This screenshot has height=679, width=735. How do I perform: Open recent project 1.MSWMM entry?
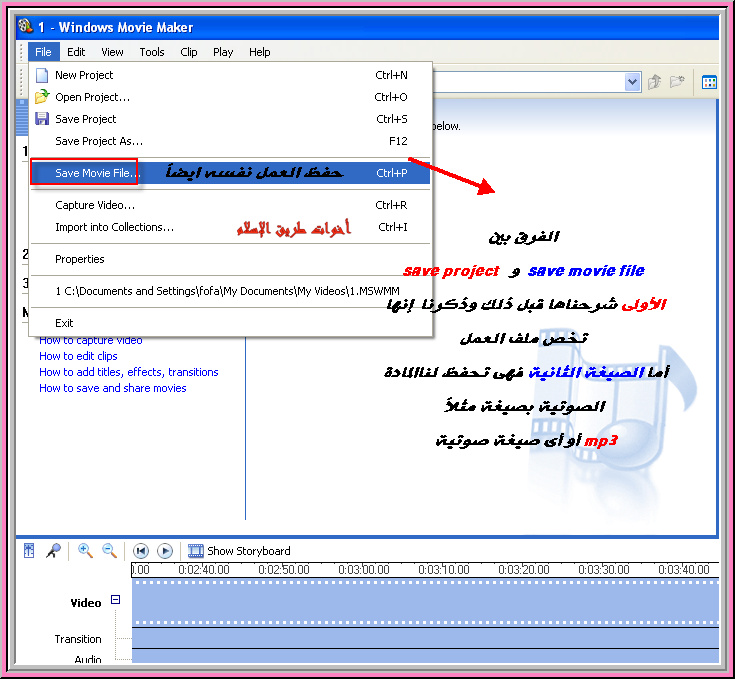(x=231, y=291)
